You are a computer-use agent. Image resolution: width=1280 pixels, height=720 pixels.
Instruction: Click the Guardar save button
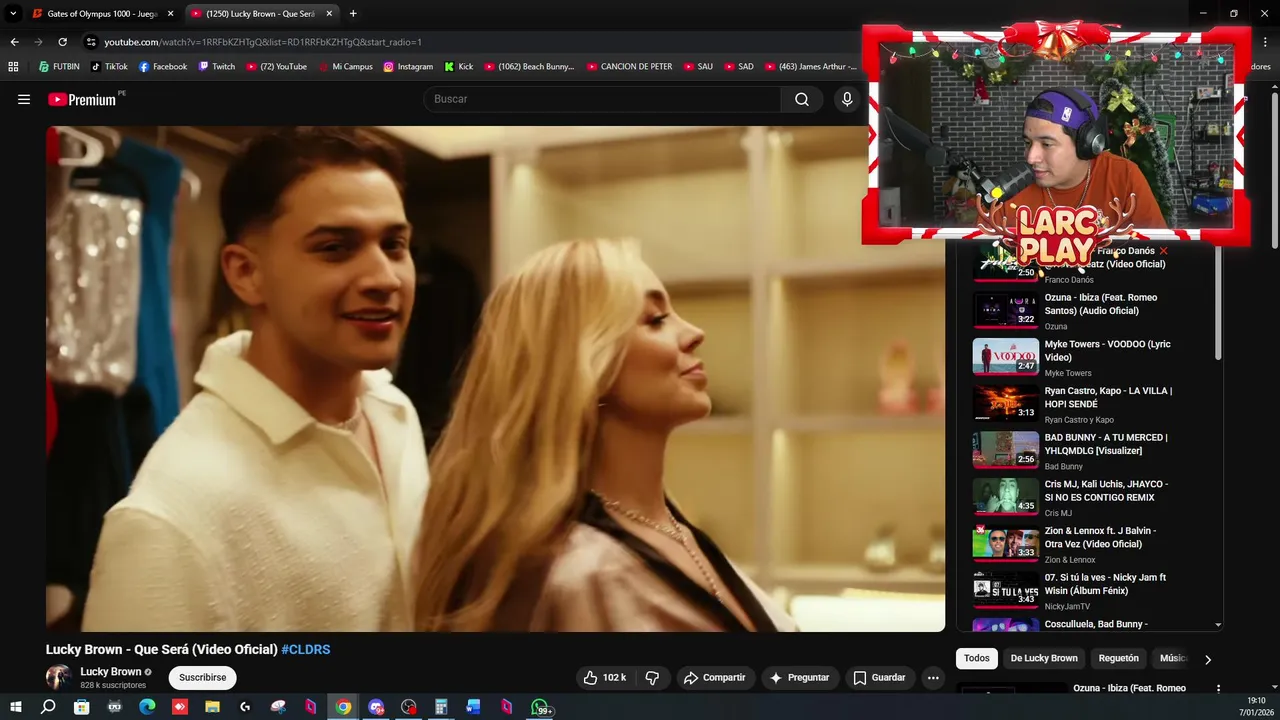tap(879, 678)
